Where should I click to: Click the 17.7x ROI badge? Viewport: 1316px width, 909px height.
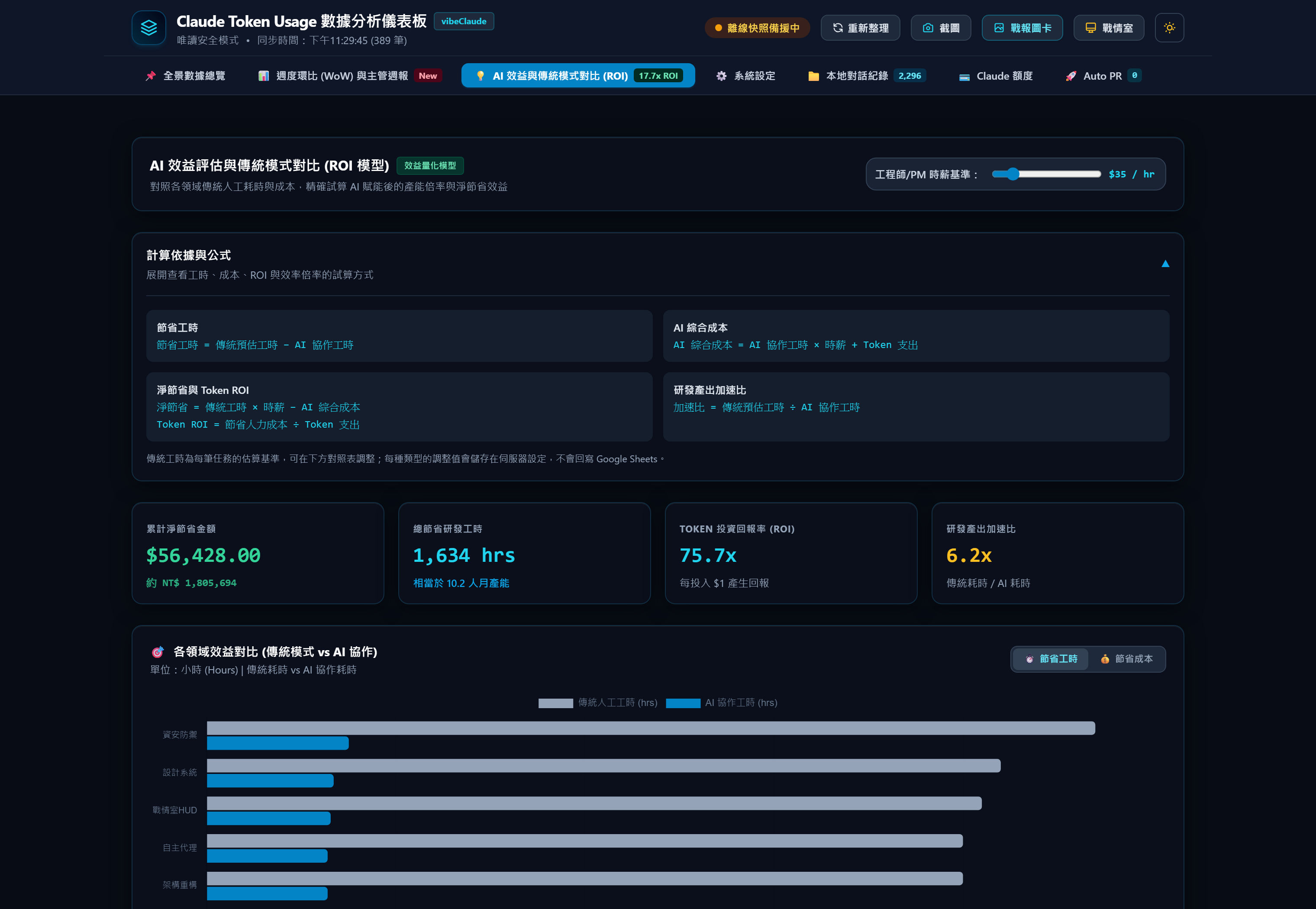tap(658, 76)
